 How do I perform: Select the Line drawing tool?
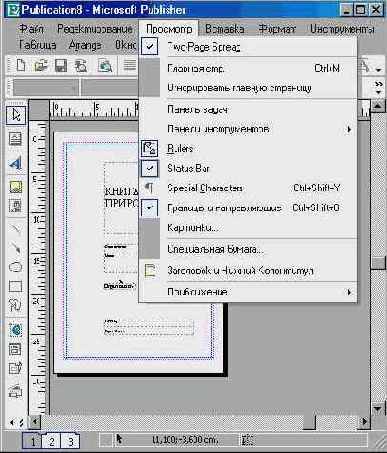tap(16, 228)
